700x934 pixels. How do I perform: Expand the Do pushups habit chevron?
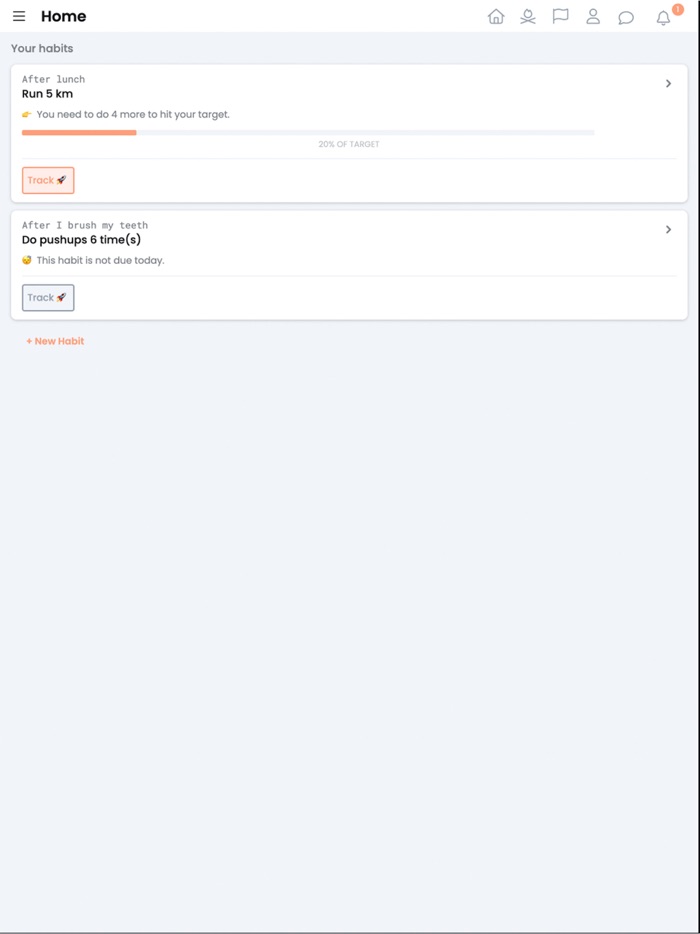tap(669, 230)
